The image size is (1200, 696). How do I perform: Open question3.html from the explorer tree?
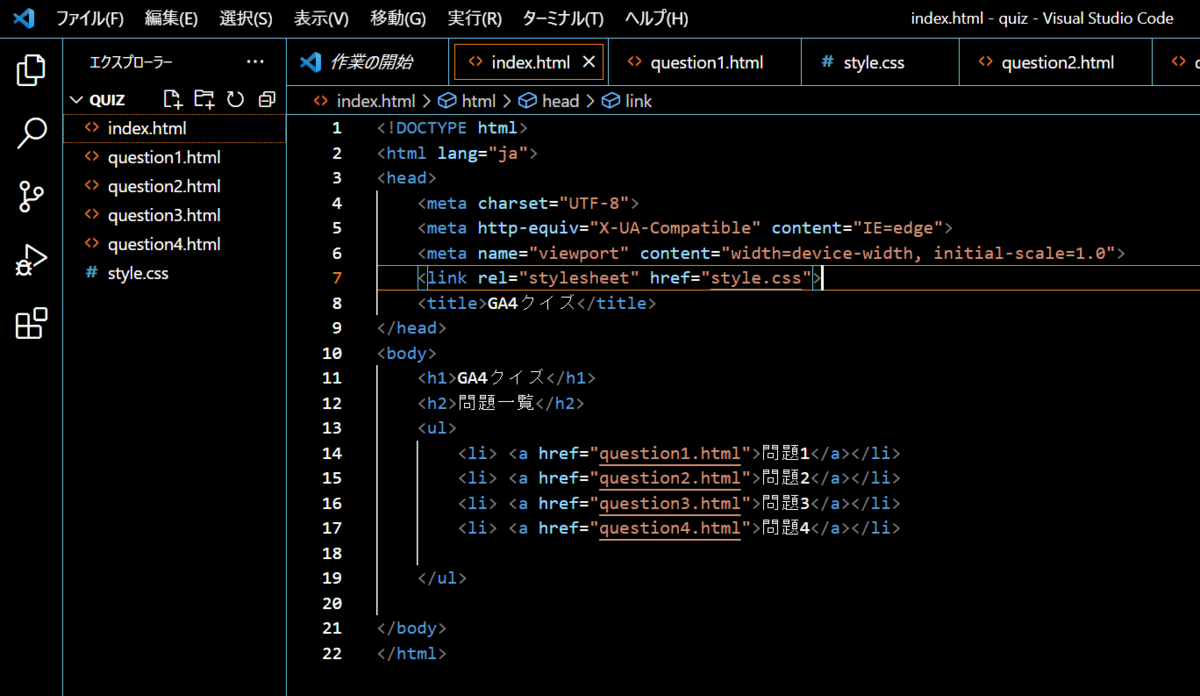[175, 215]
